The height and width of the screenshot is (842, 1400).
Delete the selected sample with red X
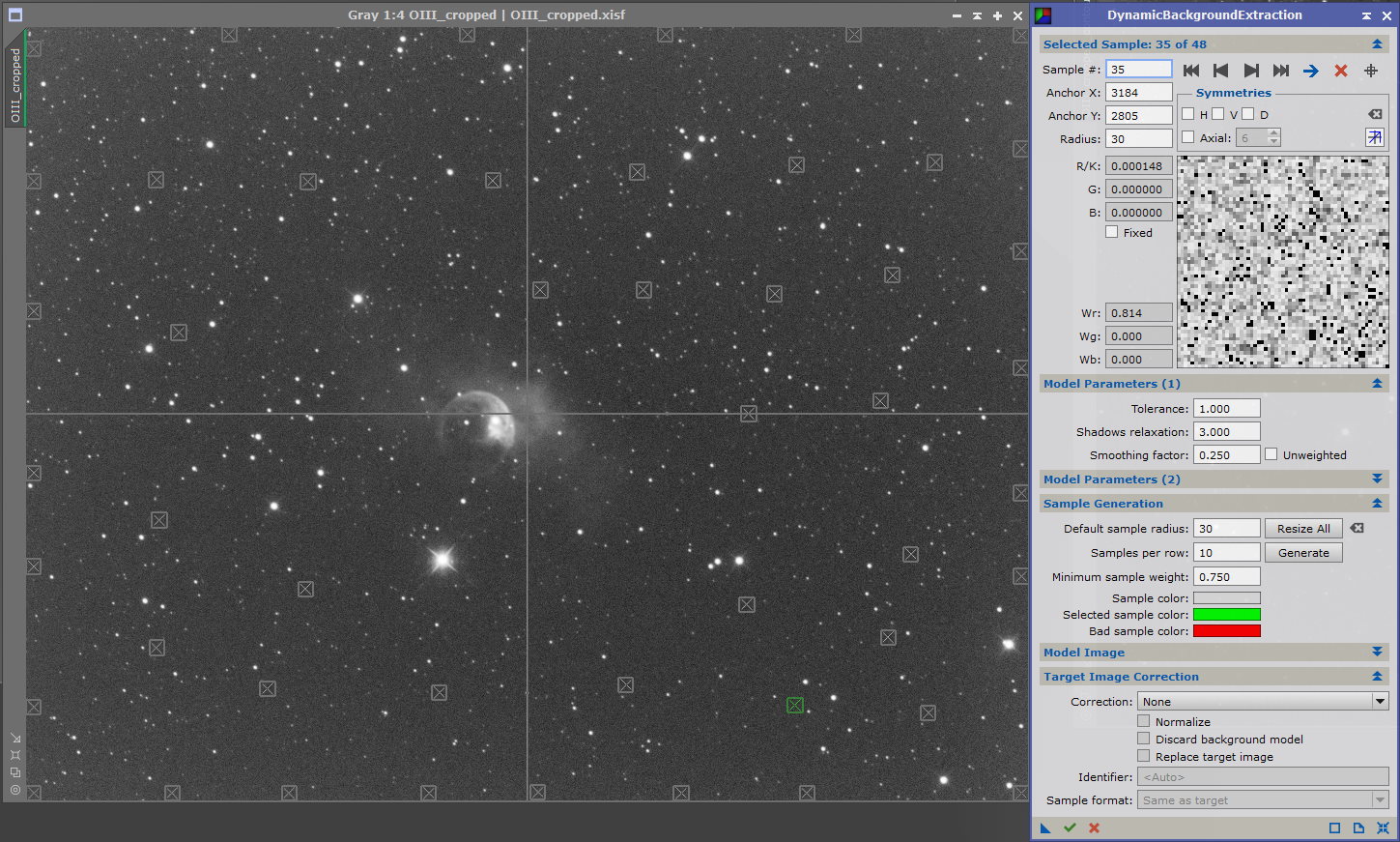click(x=1341, y=71)
